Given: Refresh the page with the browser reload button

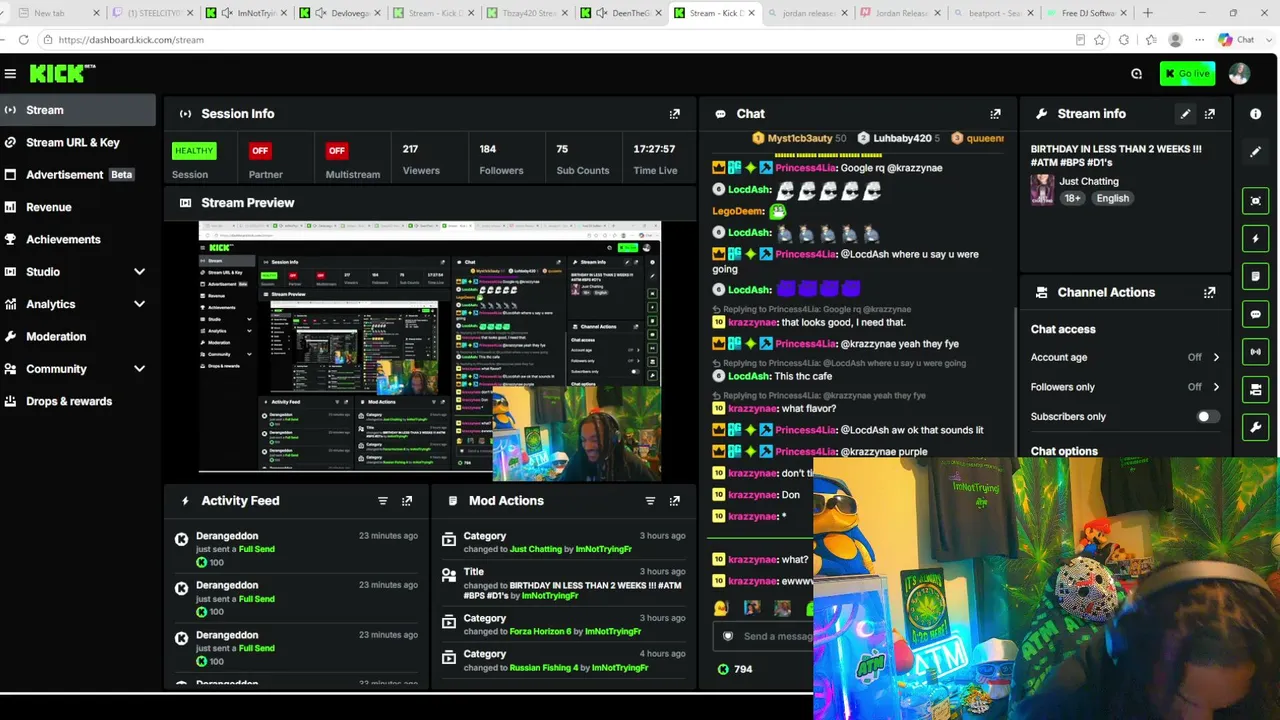Looking at the screenshot, I should pyautogui.click(x=23, y=40).
